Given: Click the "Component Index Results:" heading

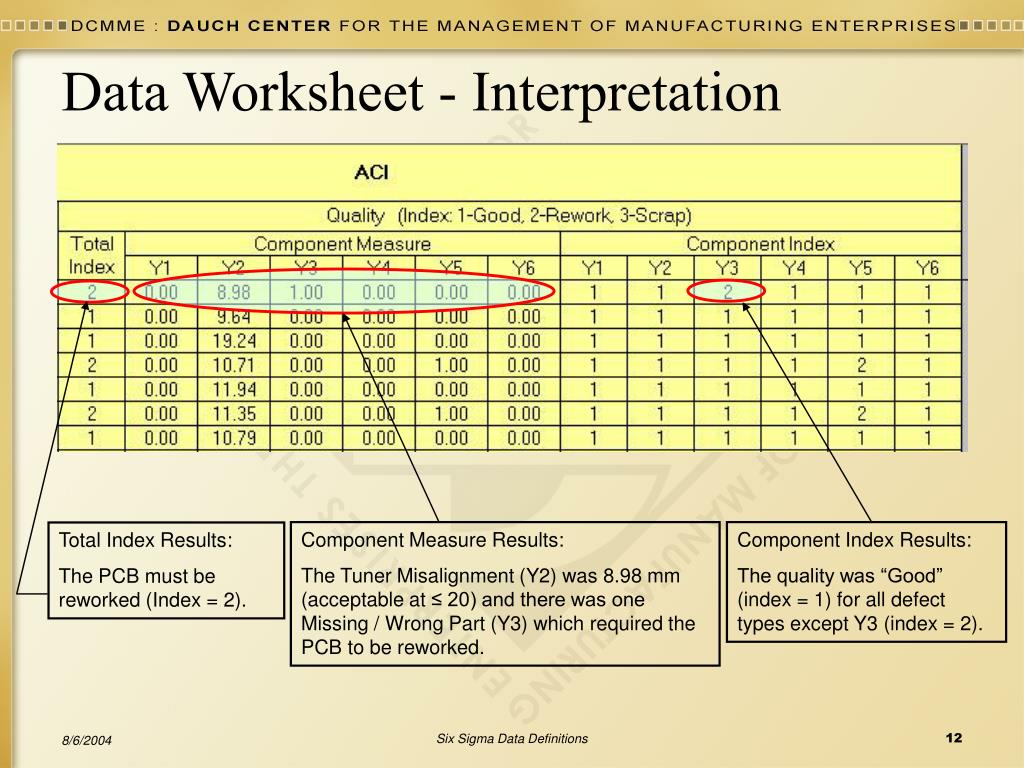Looking at the screenshot, I should (x=854, y=540).
